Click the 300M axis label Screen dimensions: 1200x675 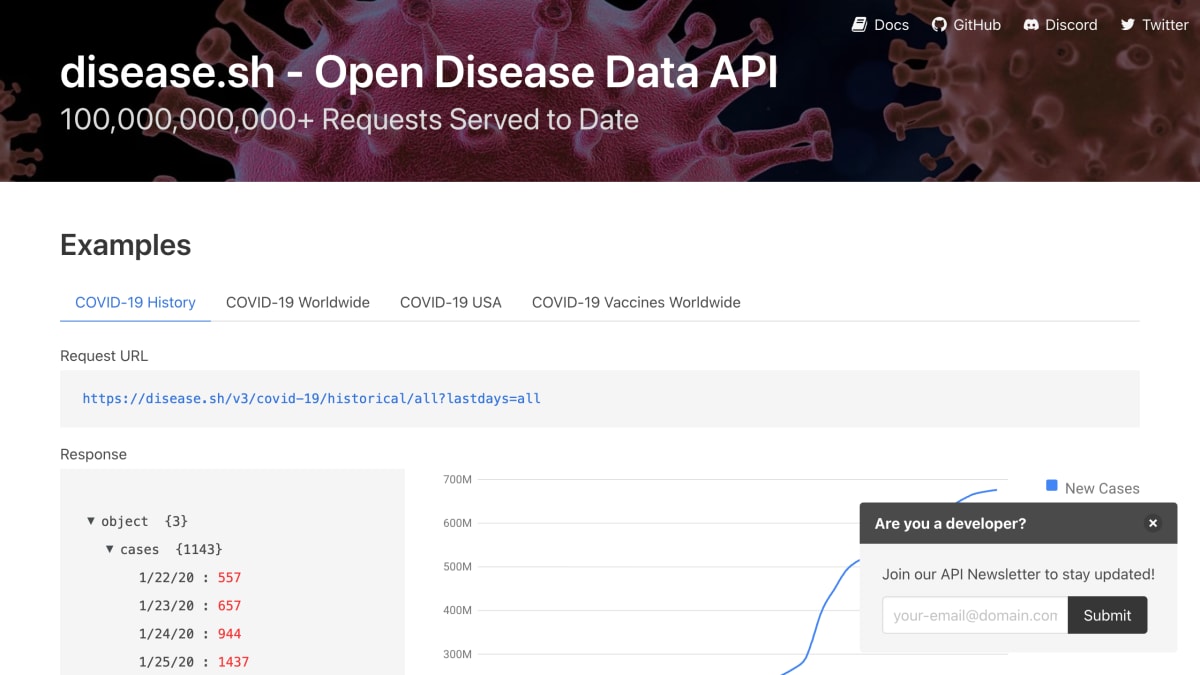pos(457,654)
